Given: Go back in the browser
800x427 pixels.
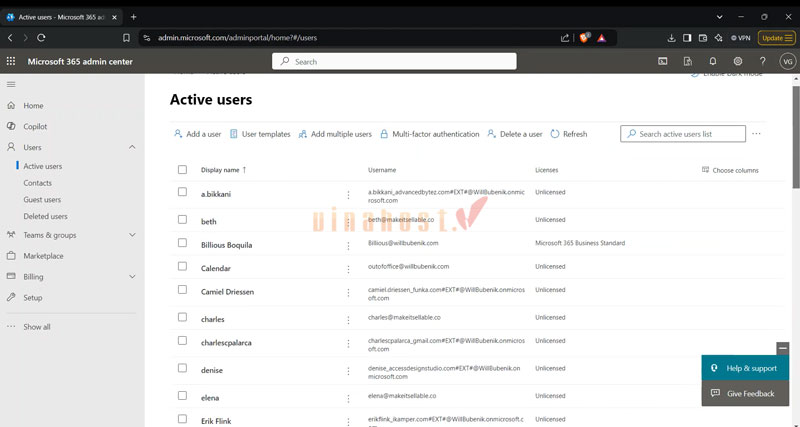Looking at the screenshot, I should (10, 38).
